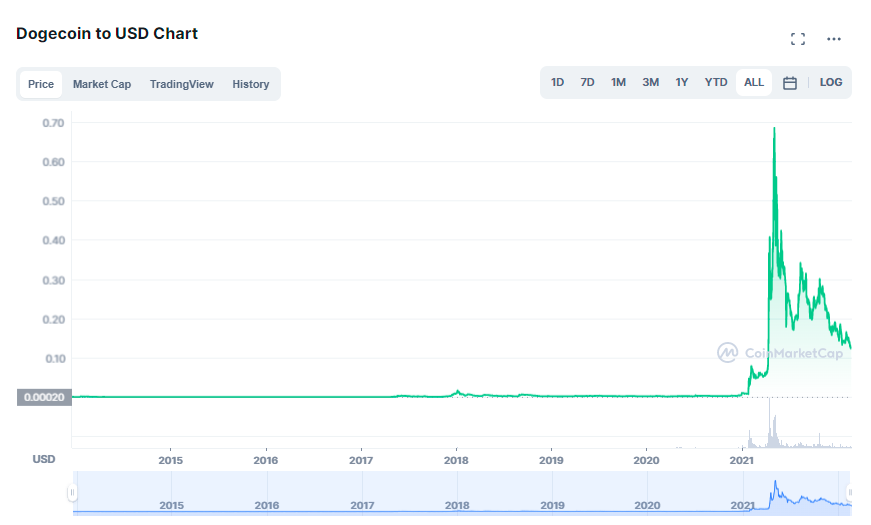Click the Dogecoin to USD Chart heading
This screenshot has height=525, width=871.
click(107, 33)
